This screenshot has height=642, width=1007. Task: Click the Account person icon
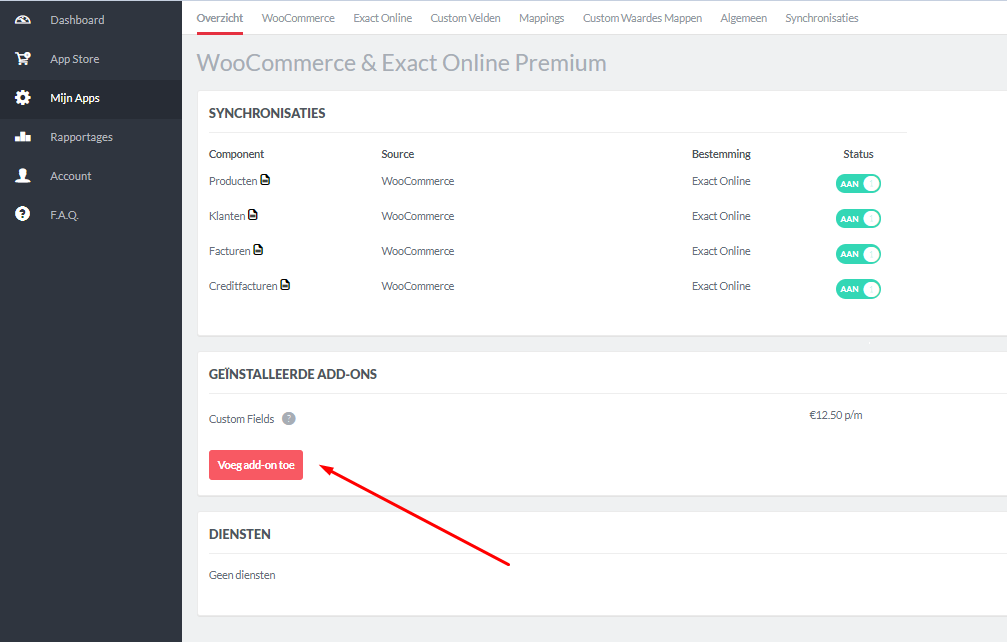[22, 175]
